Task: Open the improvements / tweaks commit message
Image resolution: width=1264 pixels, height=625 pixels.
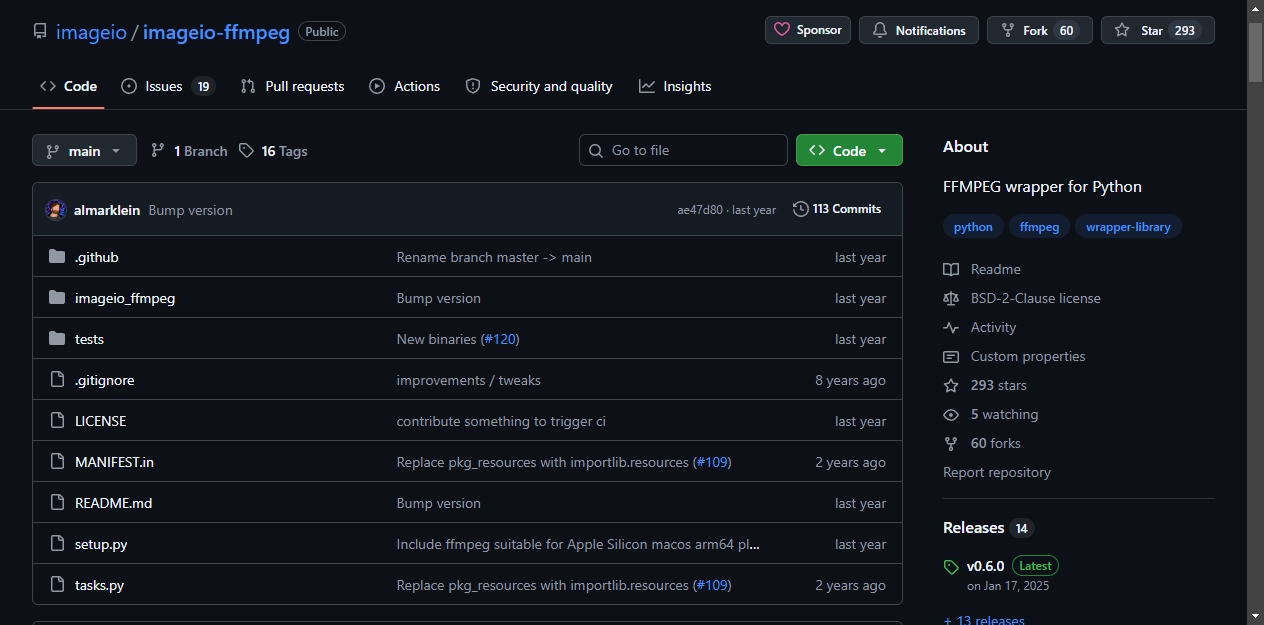Action: [x=469, y=380]
